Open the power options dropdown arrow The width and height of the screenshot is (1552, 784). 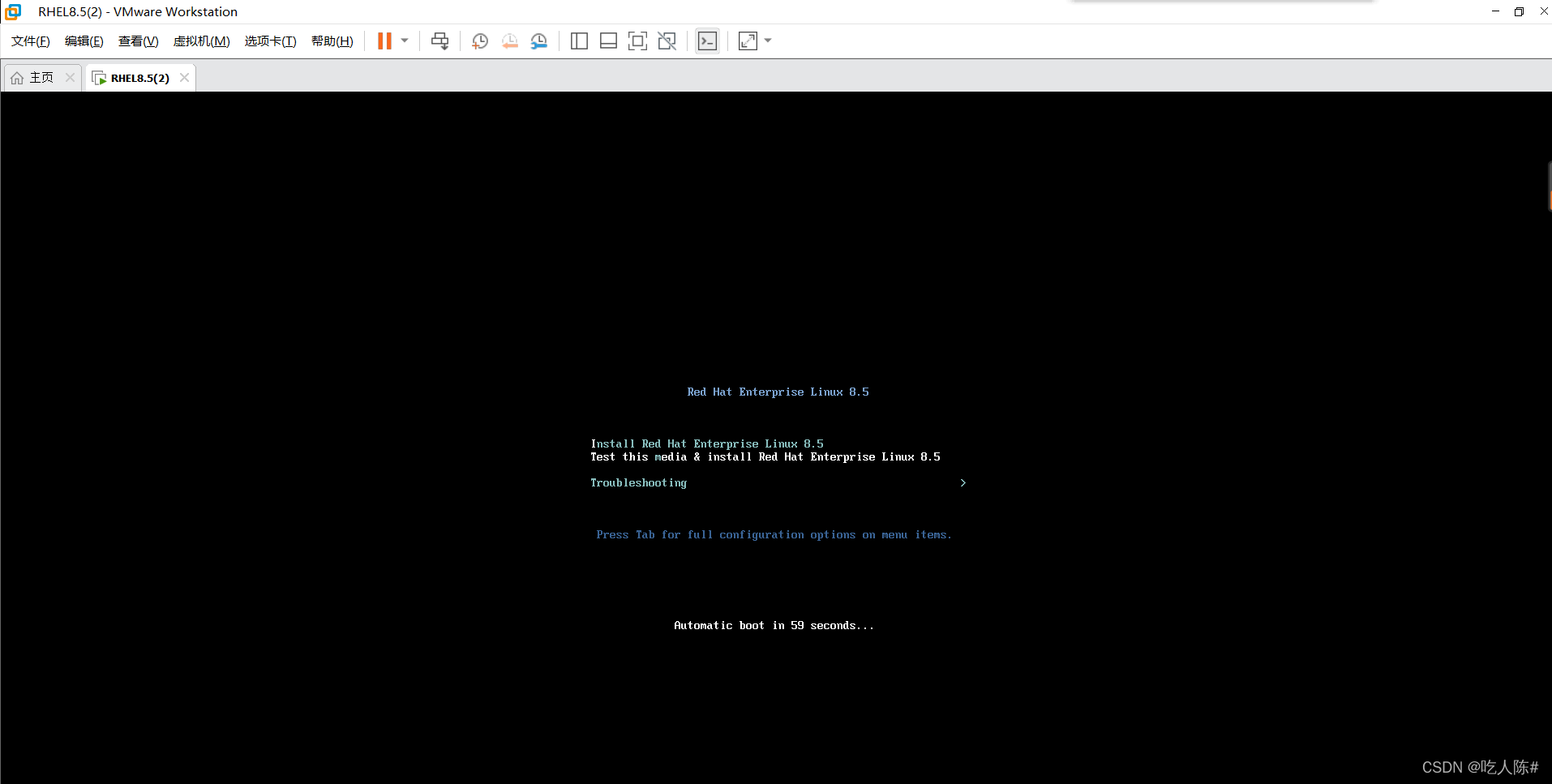click(x=405, y=41)
